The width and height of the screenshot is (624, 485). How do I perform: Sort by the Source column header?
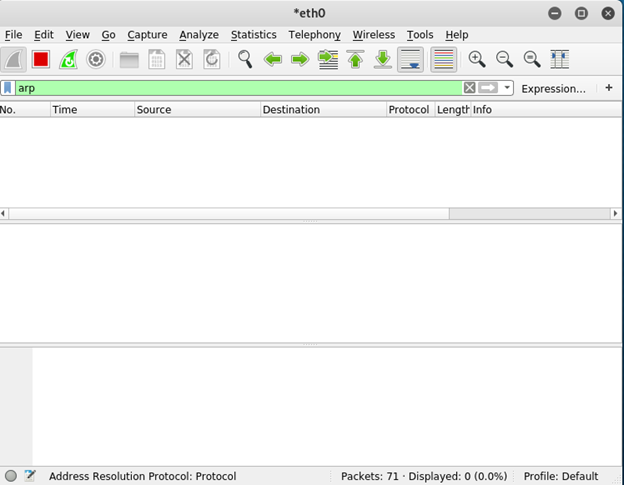tap(197, 109)
